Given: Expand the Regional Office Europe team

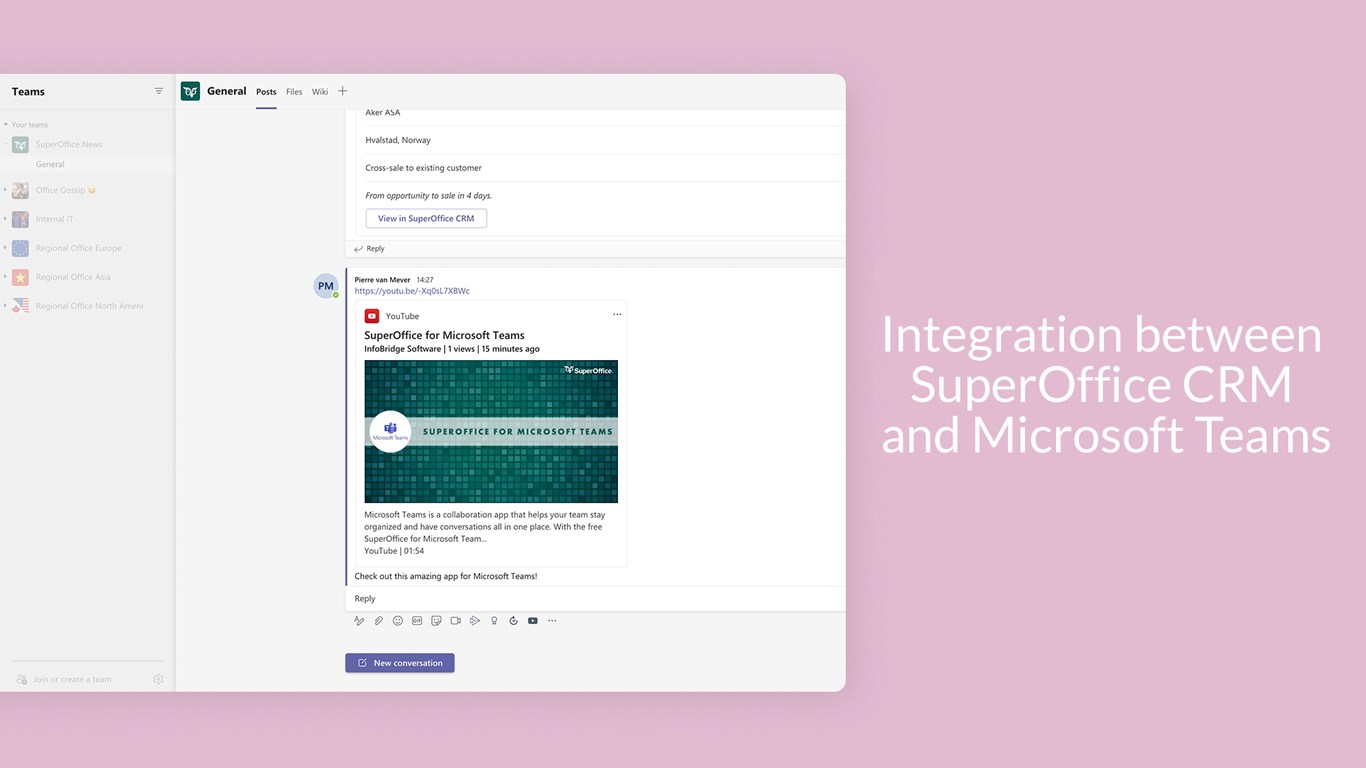Looking at the screenshot, I should 5,248.
